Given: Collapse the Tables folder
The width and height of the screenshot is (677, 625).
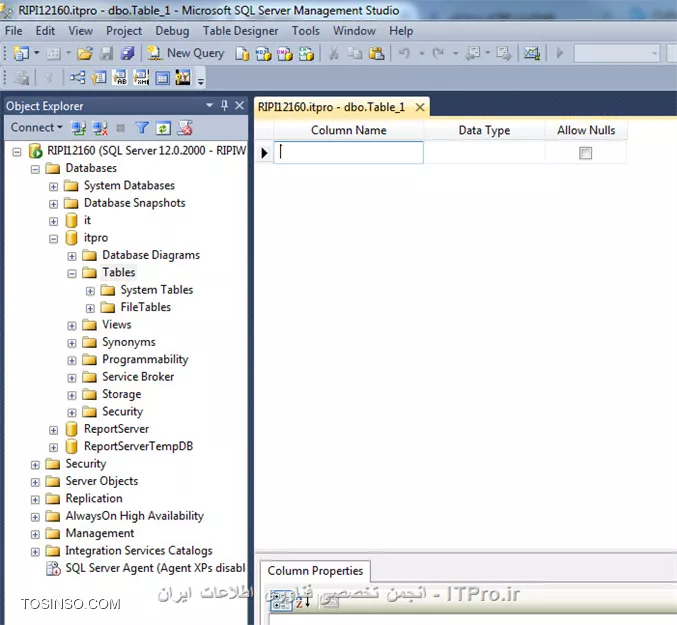Looking at the screenshot, I should click(x=72, y=274).
